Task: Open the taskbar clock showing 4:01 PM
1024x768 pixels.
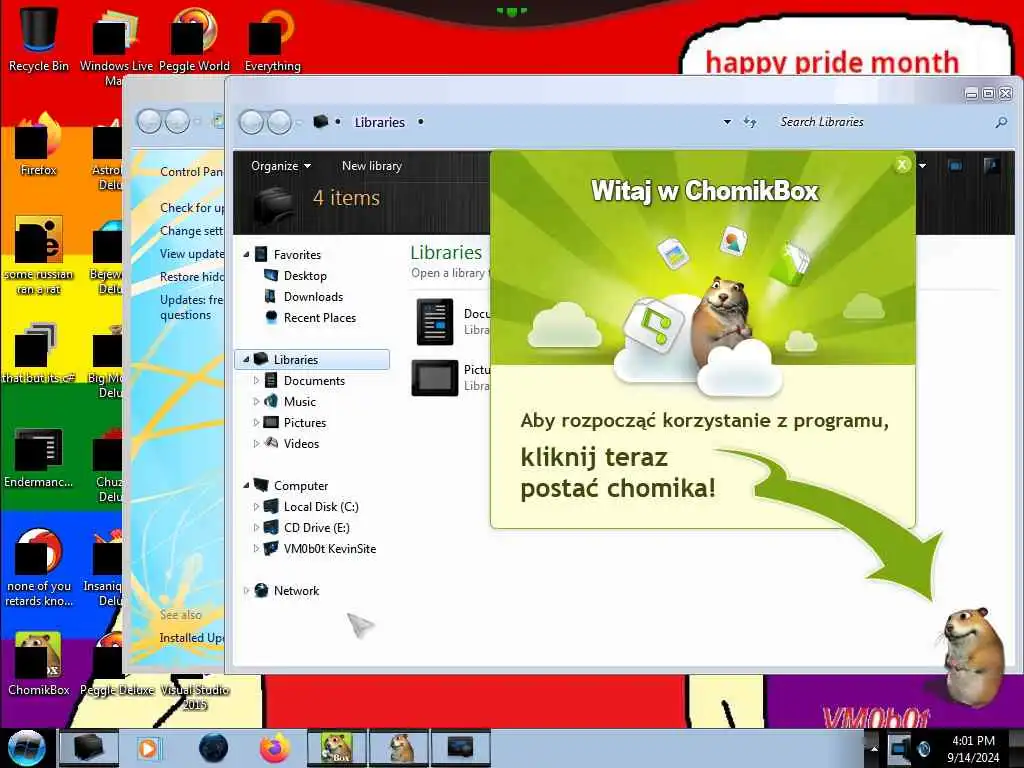Action: 973,749
